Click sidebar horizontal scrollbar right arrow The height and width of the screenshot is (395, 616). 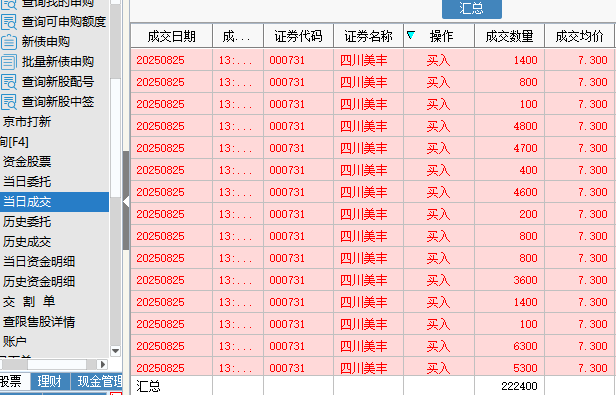click(x=103, y=364)
